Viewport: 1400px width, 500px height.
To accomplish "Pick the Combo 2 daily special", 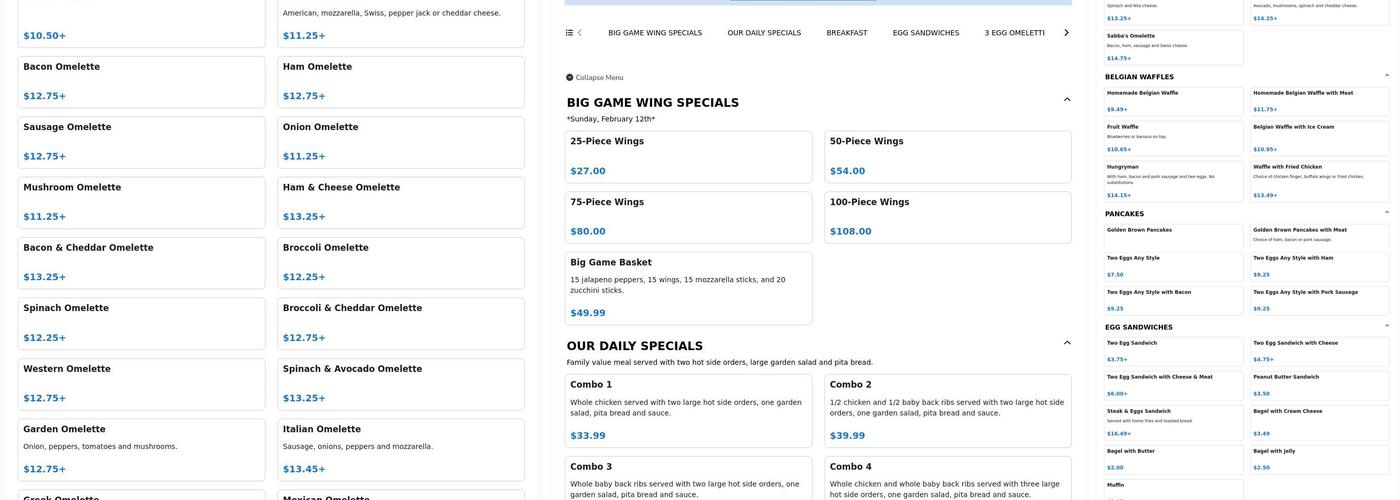I will [x=947, y=410].
